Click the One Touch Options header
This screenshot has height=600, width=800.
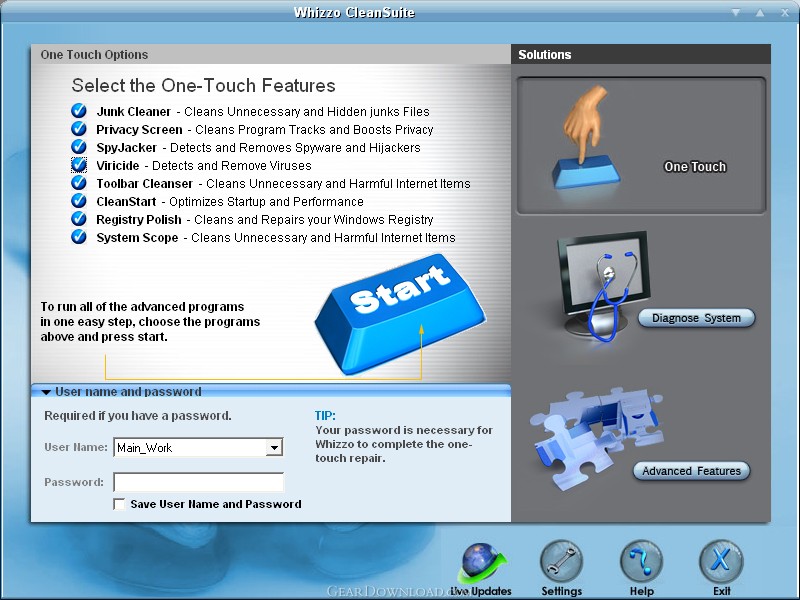pos(271,54)
